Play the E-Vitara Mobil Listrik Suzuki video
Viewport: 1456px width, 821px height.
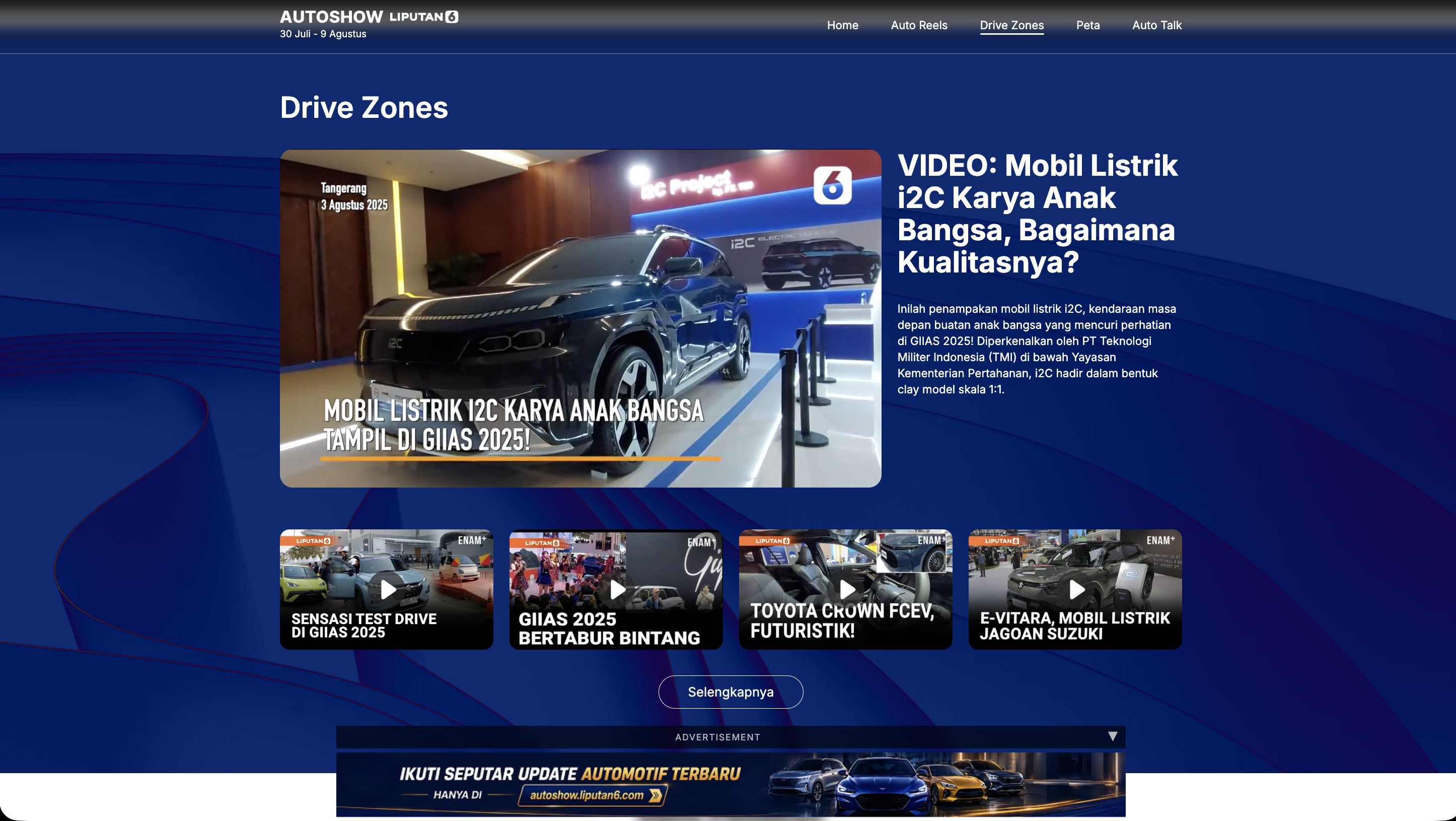1075,589
